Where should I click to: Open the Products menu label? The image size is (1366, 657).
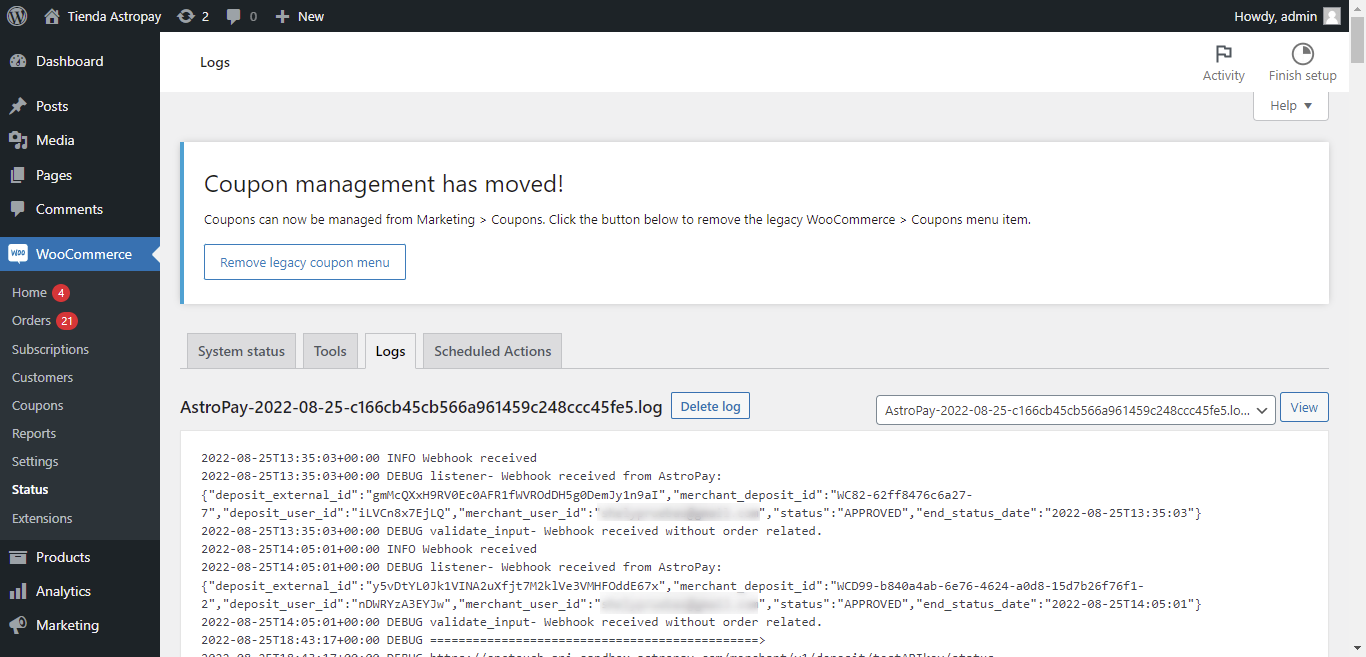63,557
